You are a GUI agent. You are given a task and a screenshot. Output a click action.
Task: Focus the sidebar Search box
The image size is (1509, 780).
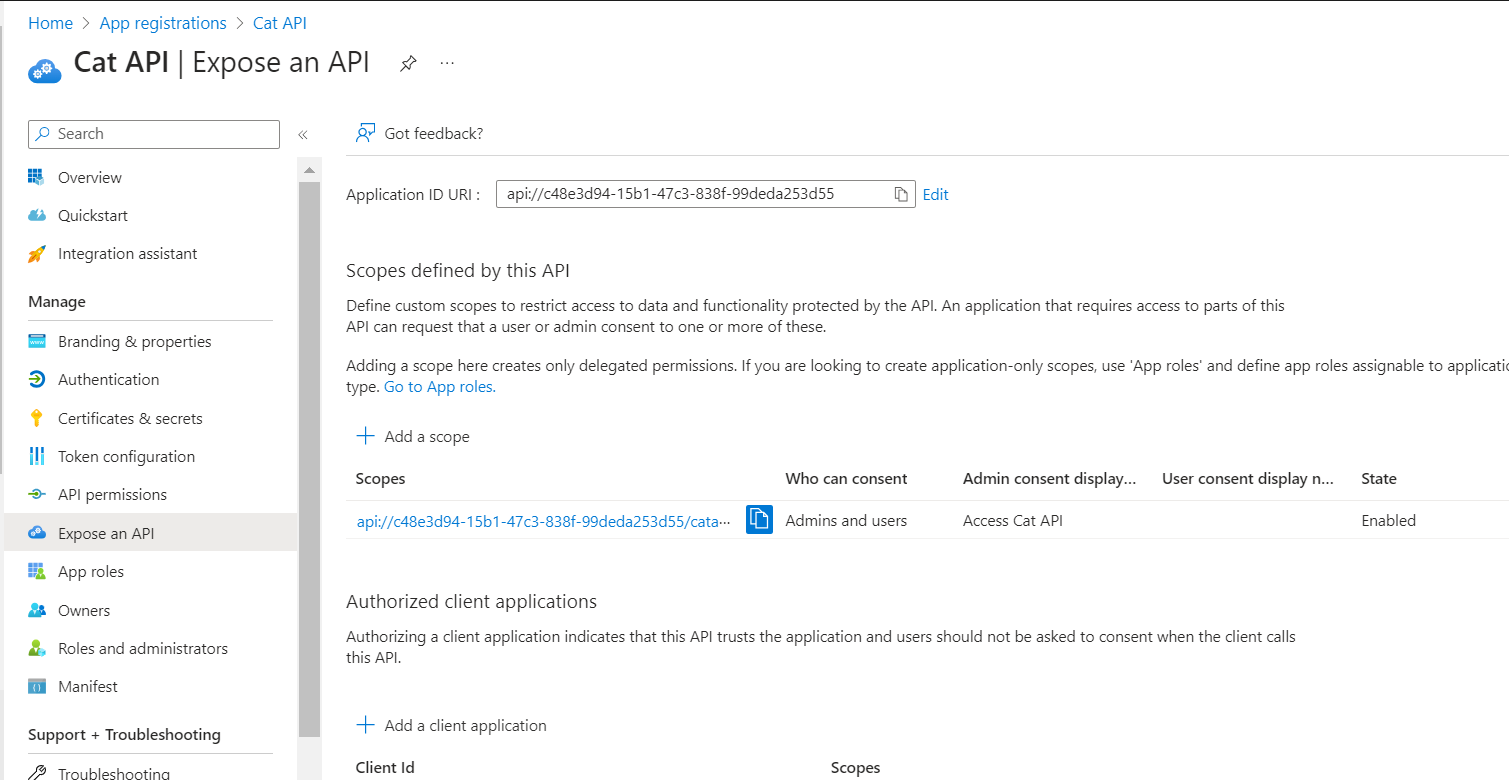(154, 134)
